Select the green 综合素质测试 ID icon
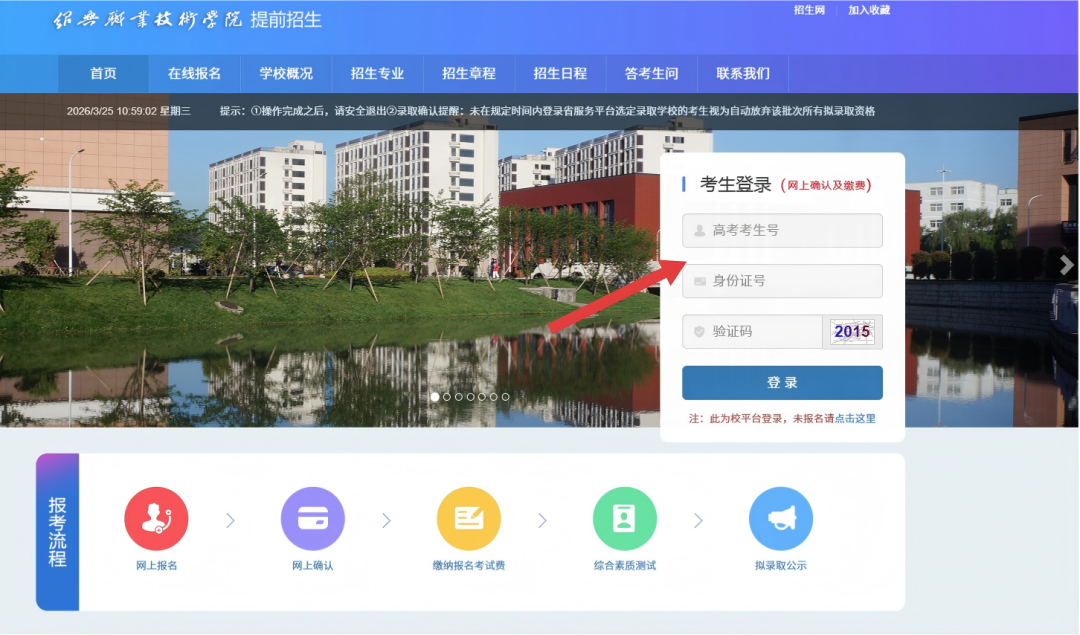The image size is (1080, 635). click(x=624, y=518)
